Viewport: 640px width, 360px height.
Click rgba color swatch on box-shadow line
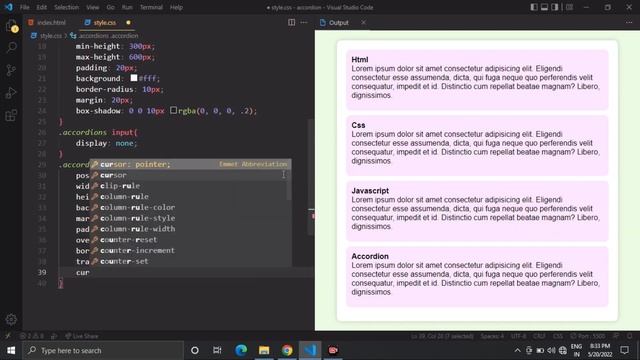pos(173,110)
